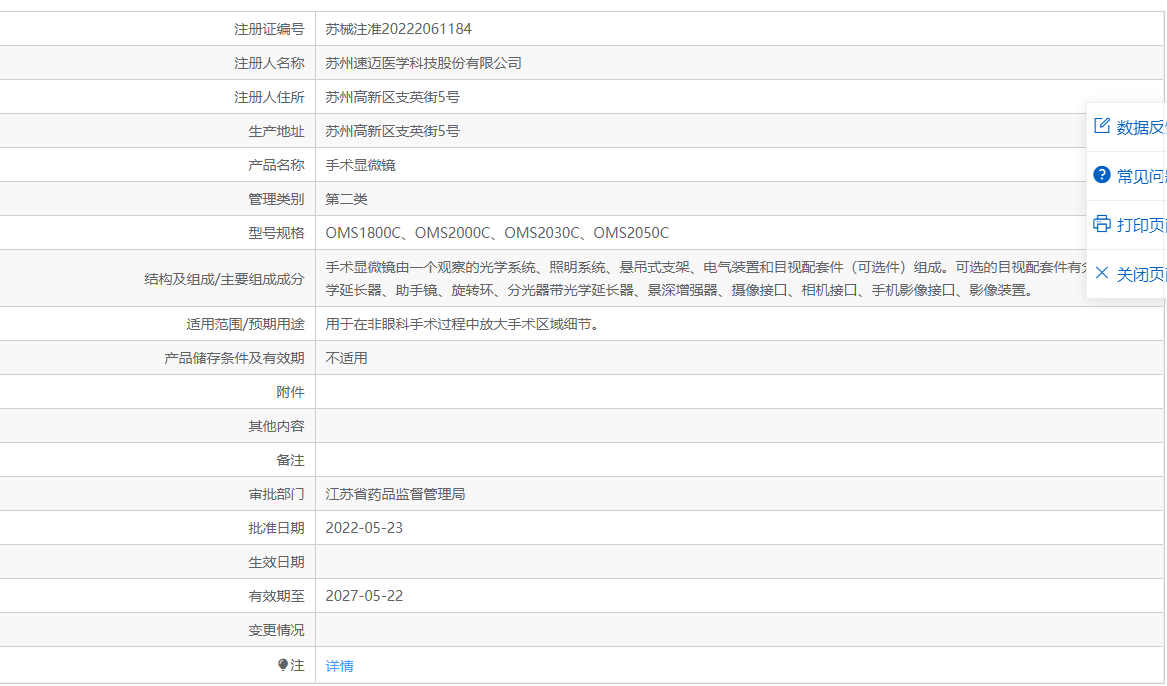Screen dimensions: 1167x686
Task: Click the 产品名称 field label
Action: tap(276, 165)
